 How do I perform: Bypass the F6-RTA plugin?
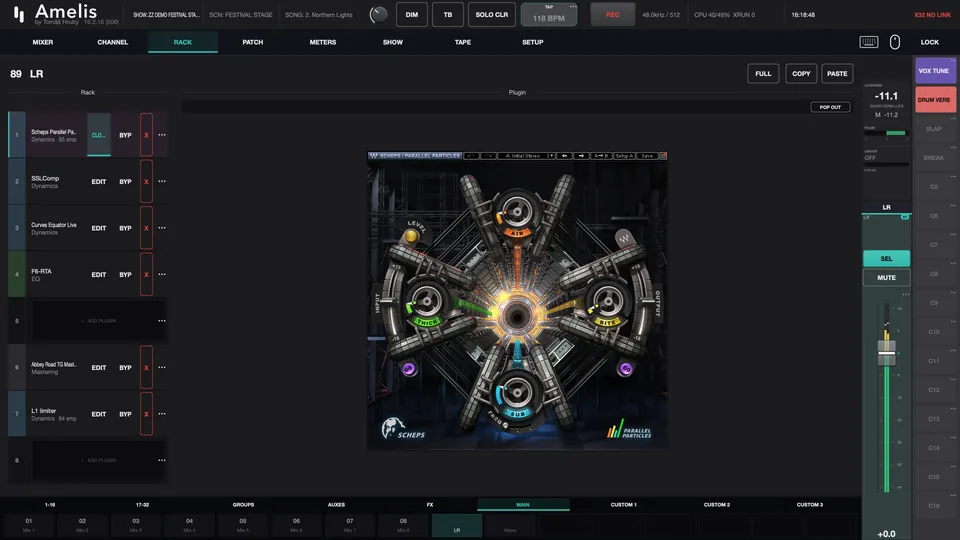coord(125,274)
